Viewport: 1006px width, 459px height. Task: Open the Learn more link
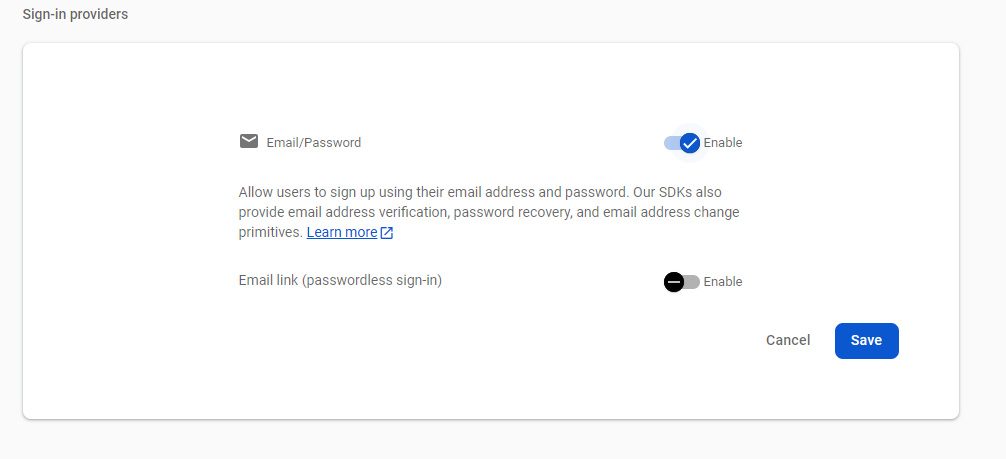(342, 232)
